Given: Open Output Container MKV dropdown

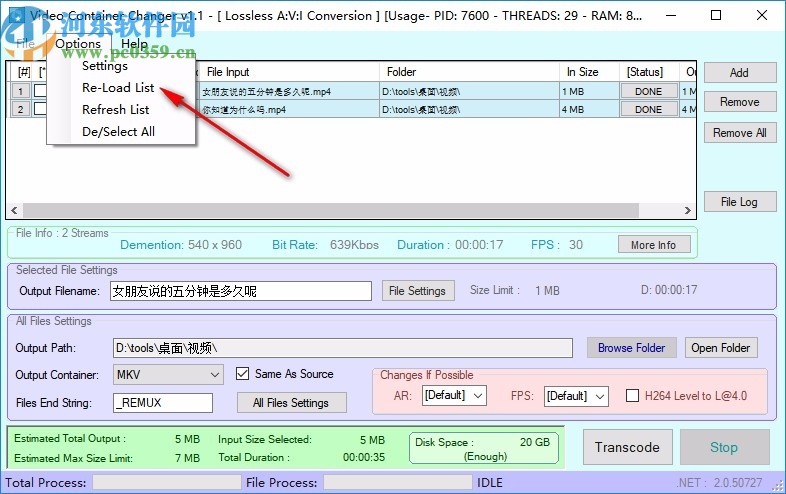Looking at the screenshot, I should click(168, 375).
